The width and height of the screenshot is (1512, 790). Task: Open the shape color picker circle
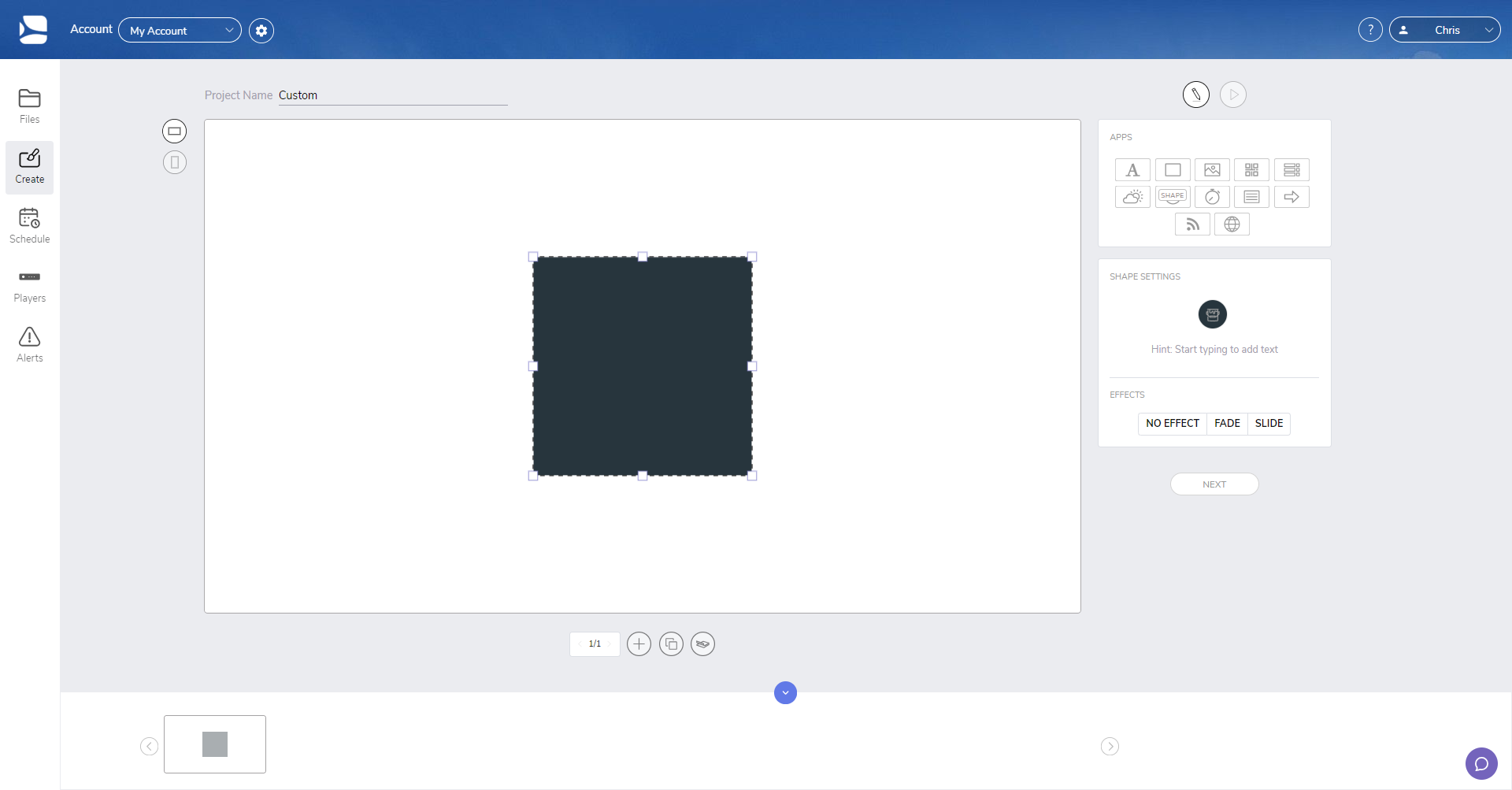click(1213, 314)
